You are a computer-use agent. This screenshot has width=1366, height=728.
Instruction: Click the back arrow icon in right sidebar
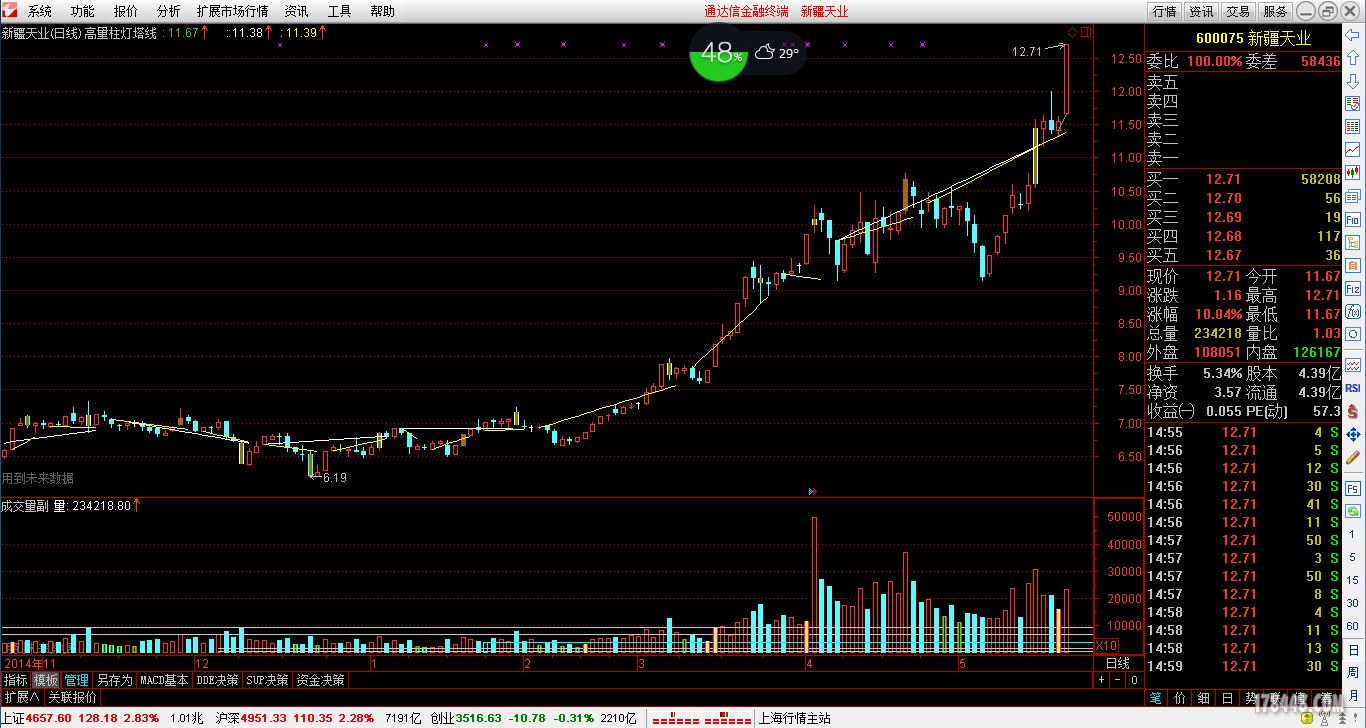point(1353,34)
